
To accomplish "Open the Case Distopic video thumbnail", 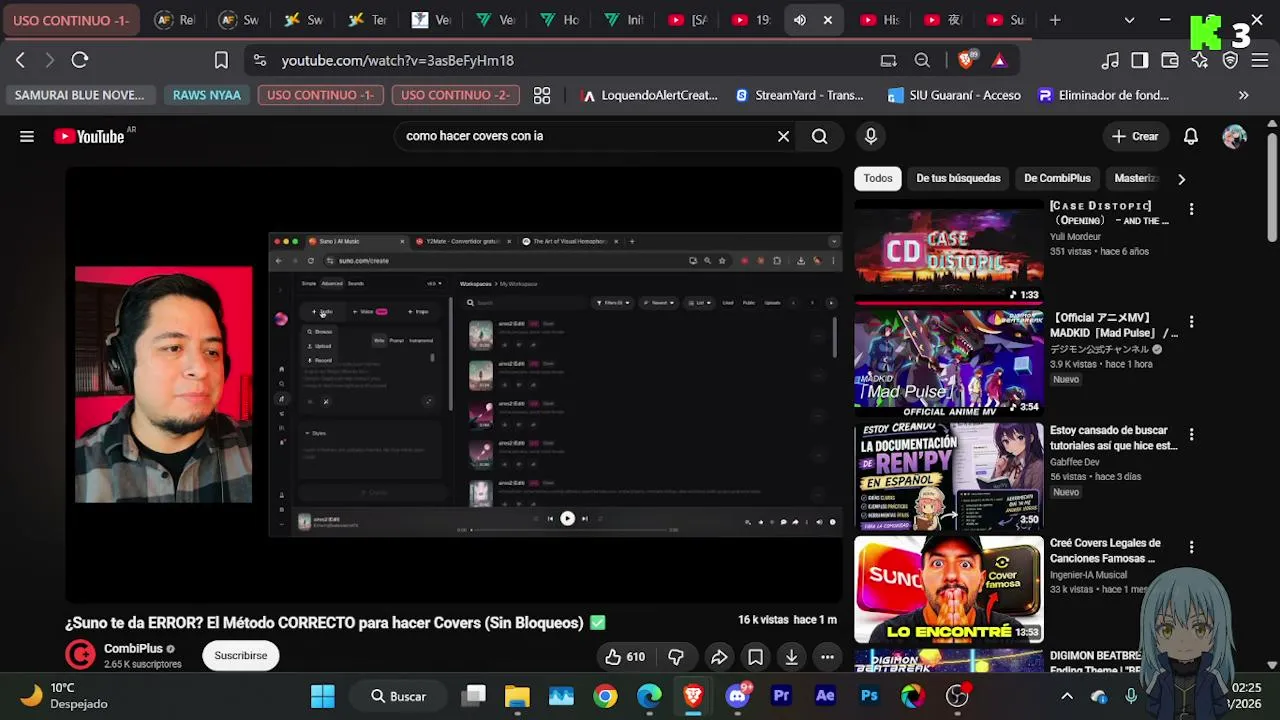I will [949, 251].
